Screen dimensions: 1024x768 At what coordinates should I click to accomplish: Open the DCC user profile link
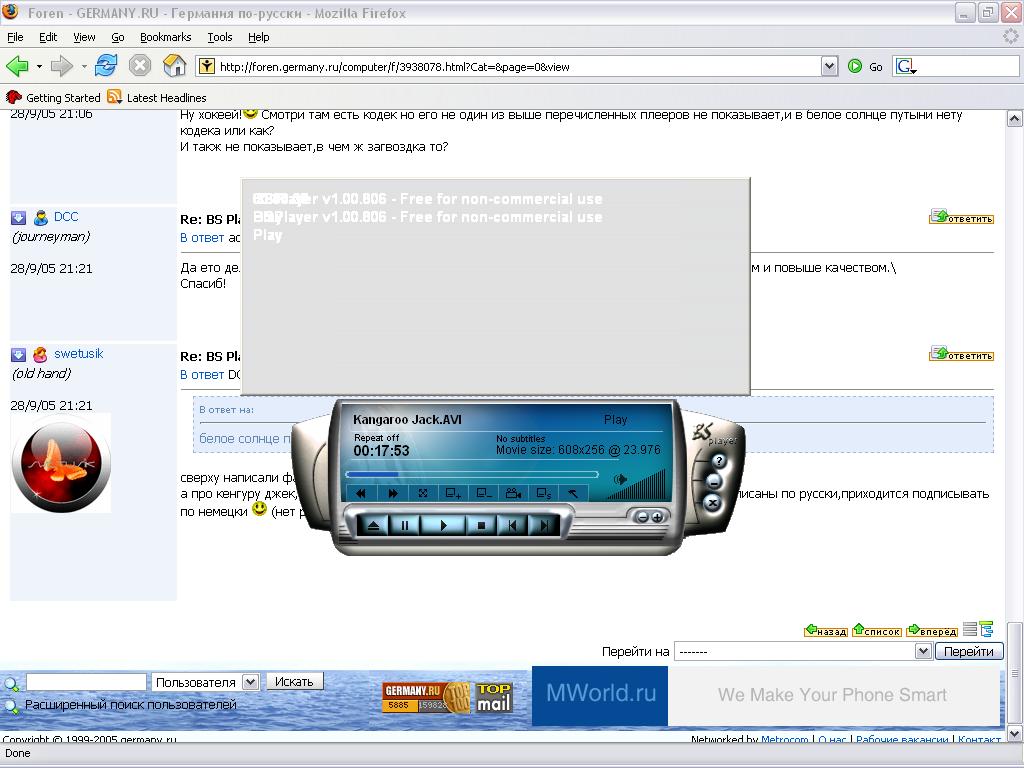click(66, 217)
